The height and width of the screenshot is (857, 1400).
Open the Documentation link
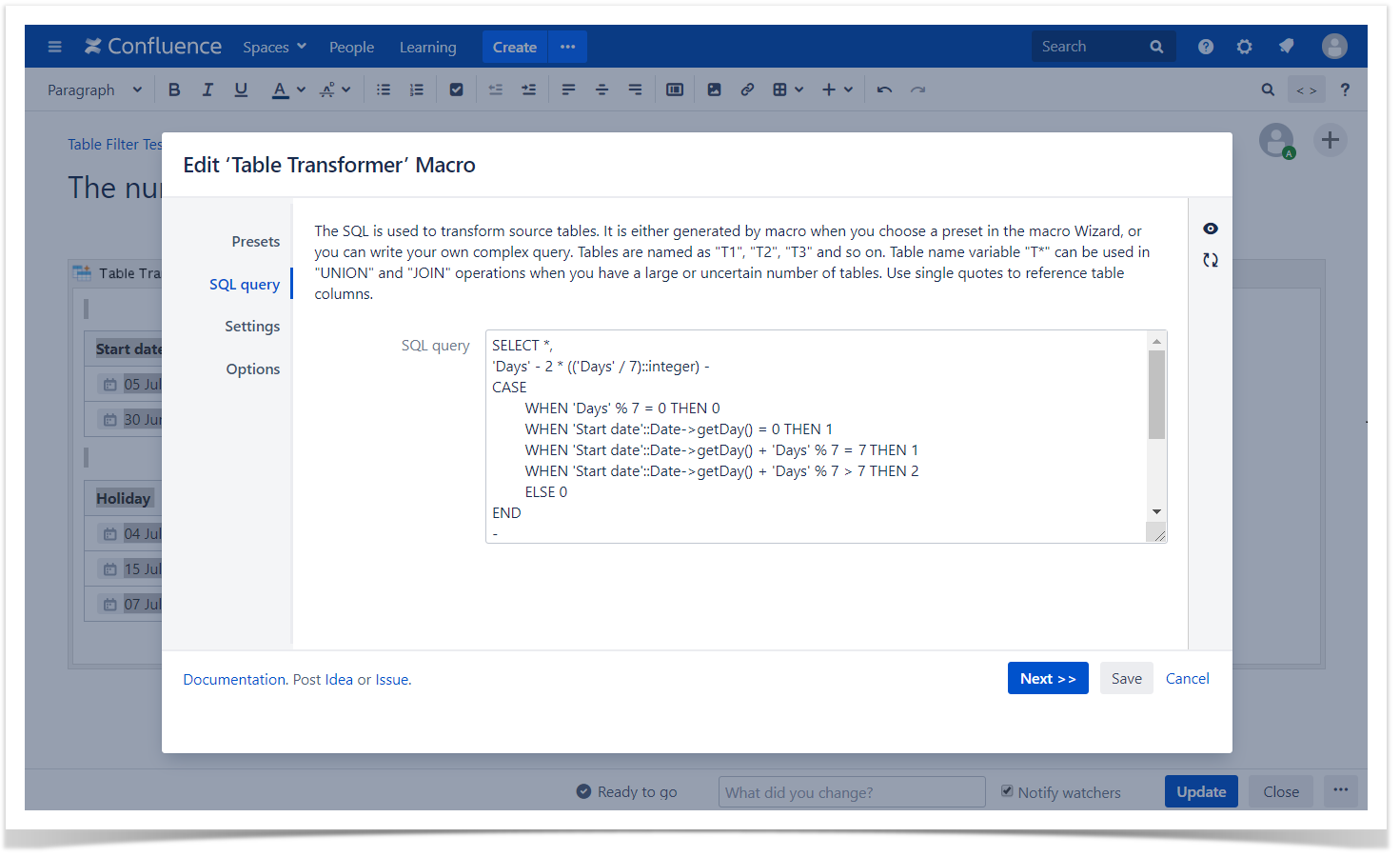pyautogui.click(x=234, y=680)
